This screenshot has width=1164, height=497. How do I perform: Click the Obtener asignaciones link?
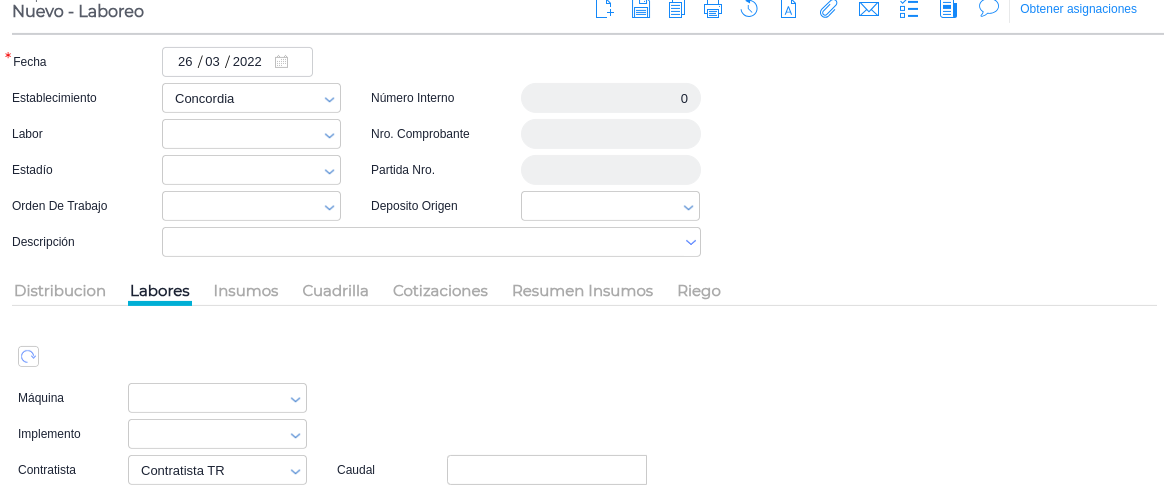(x=1078, y=9)
